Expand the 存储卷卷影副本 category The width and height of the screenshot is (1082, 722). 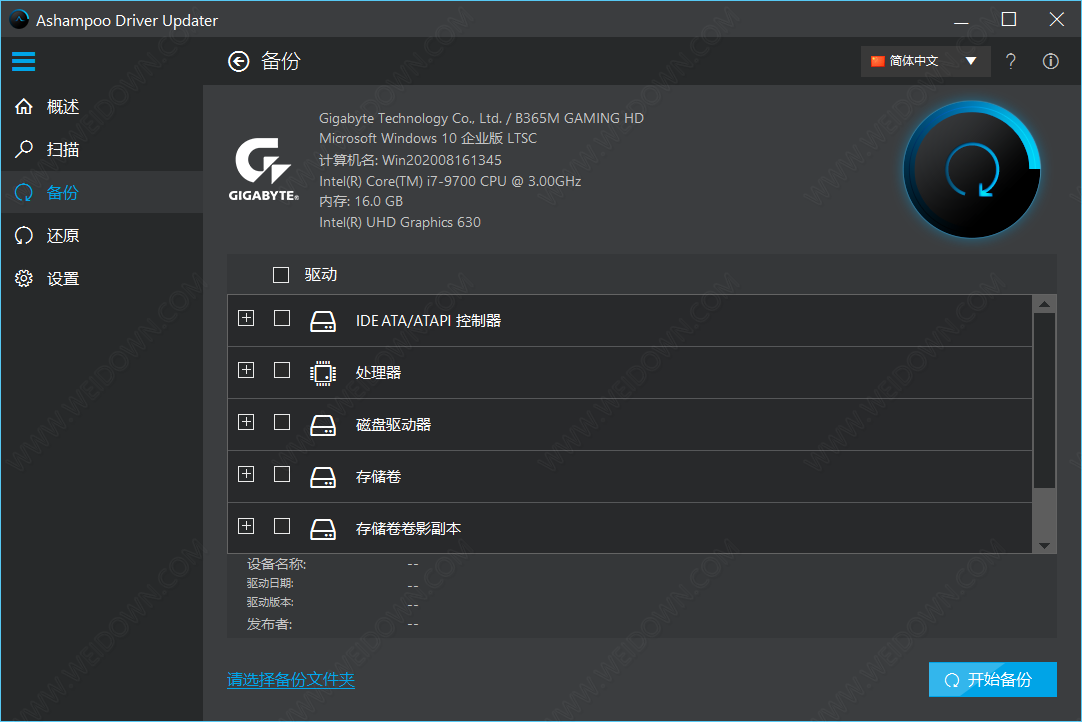(246, 526)
